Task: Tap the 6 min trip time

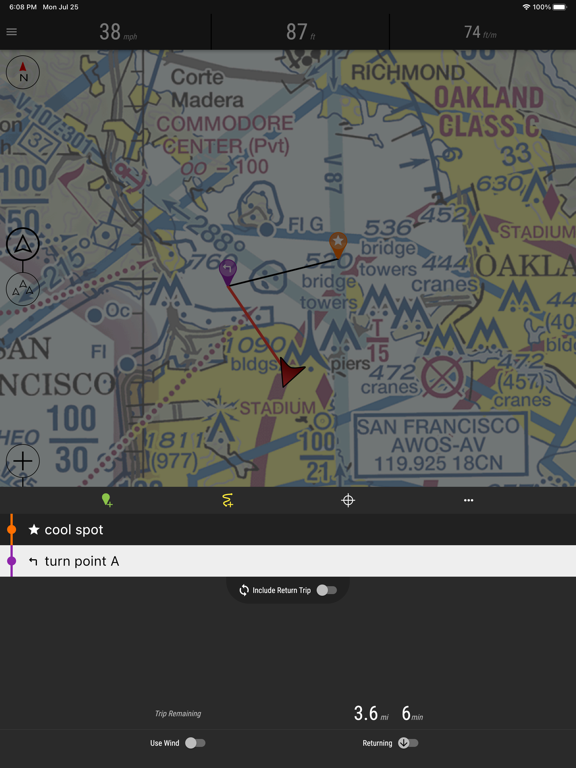Action: (412, 714)
